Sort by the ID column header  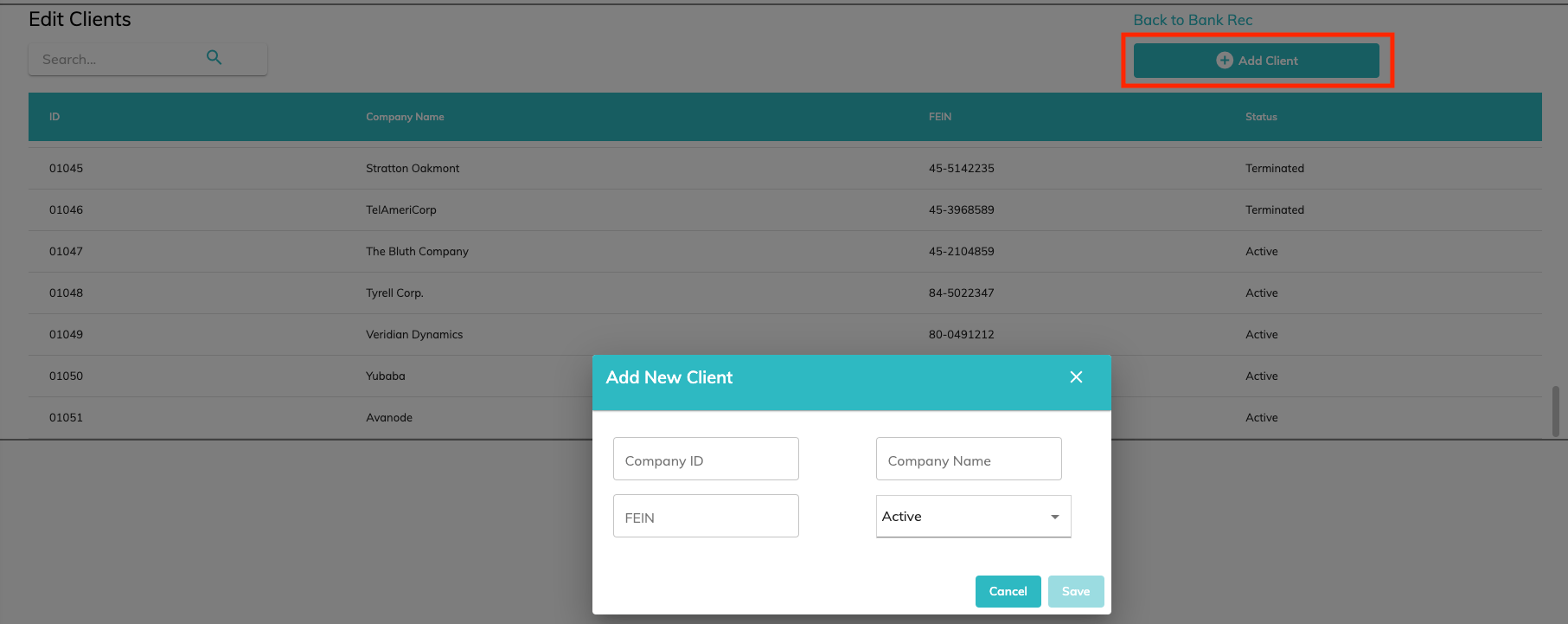point(54,117)
